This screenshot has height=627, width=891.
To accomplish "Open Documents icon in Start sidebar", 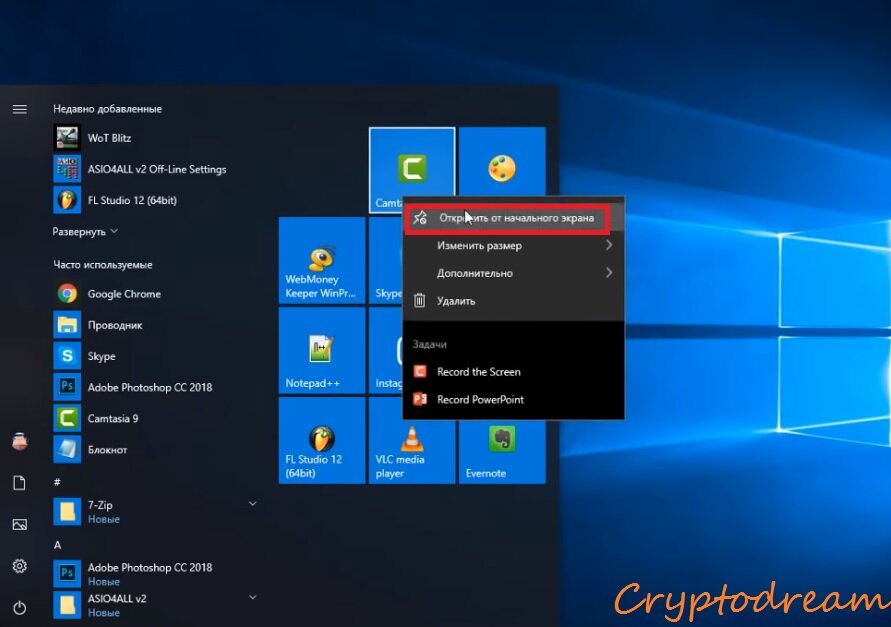I will tap(20, 483).
